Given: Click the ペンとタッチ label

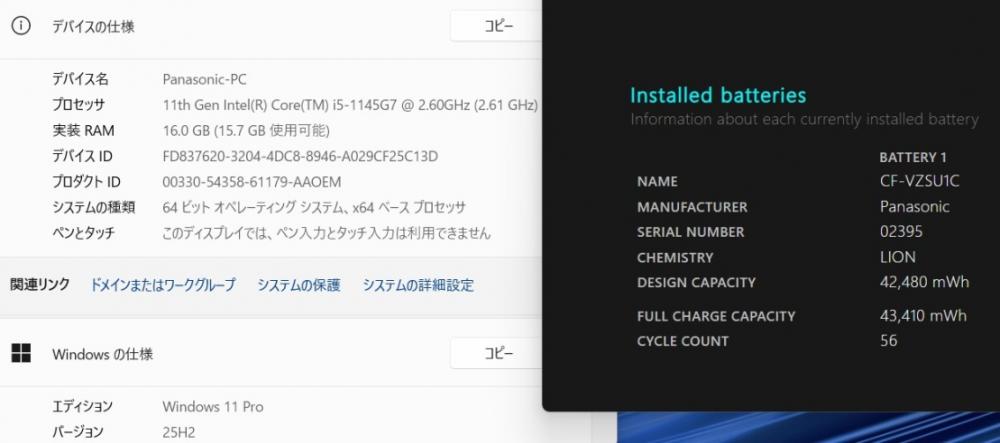Looking at the screenshot, I should coord(83,233).
